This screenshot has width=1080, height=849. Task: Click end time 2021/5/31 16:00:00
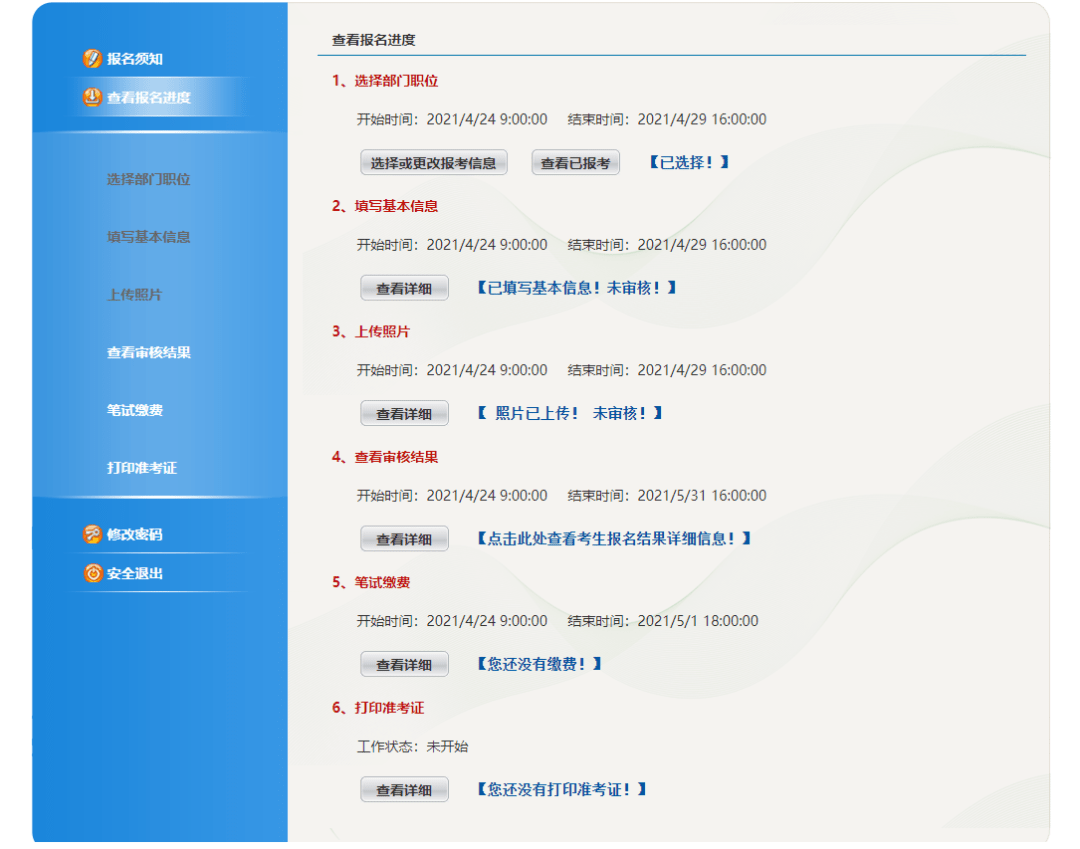[x=702, y=496]
